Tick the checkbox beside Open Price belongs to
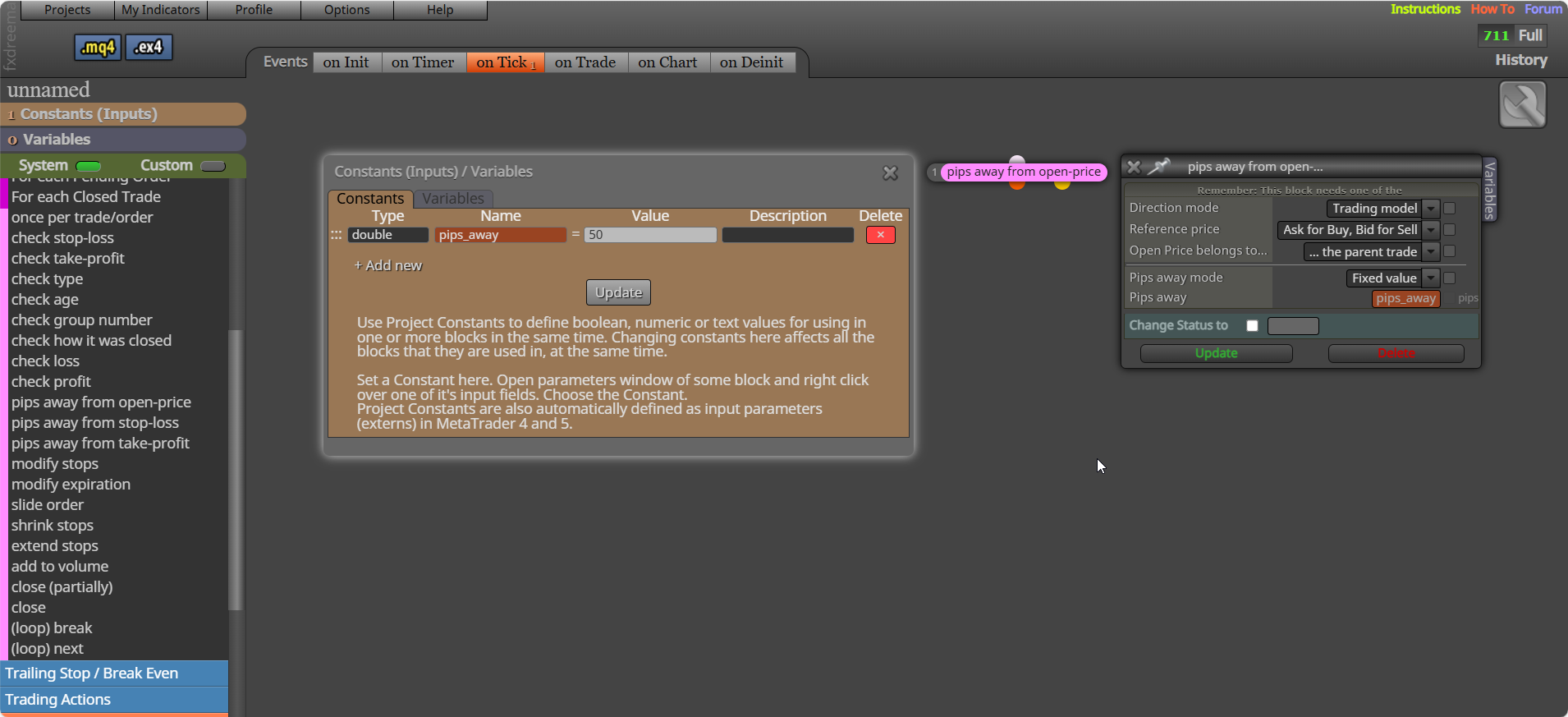 point(1450,251)
